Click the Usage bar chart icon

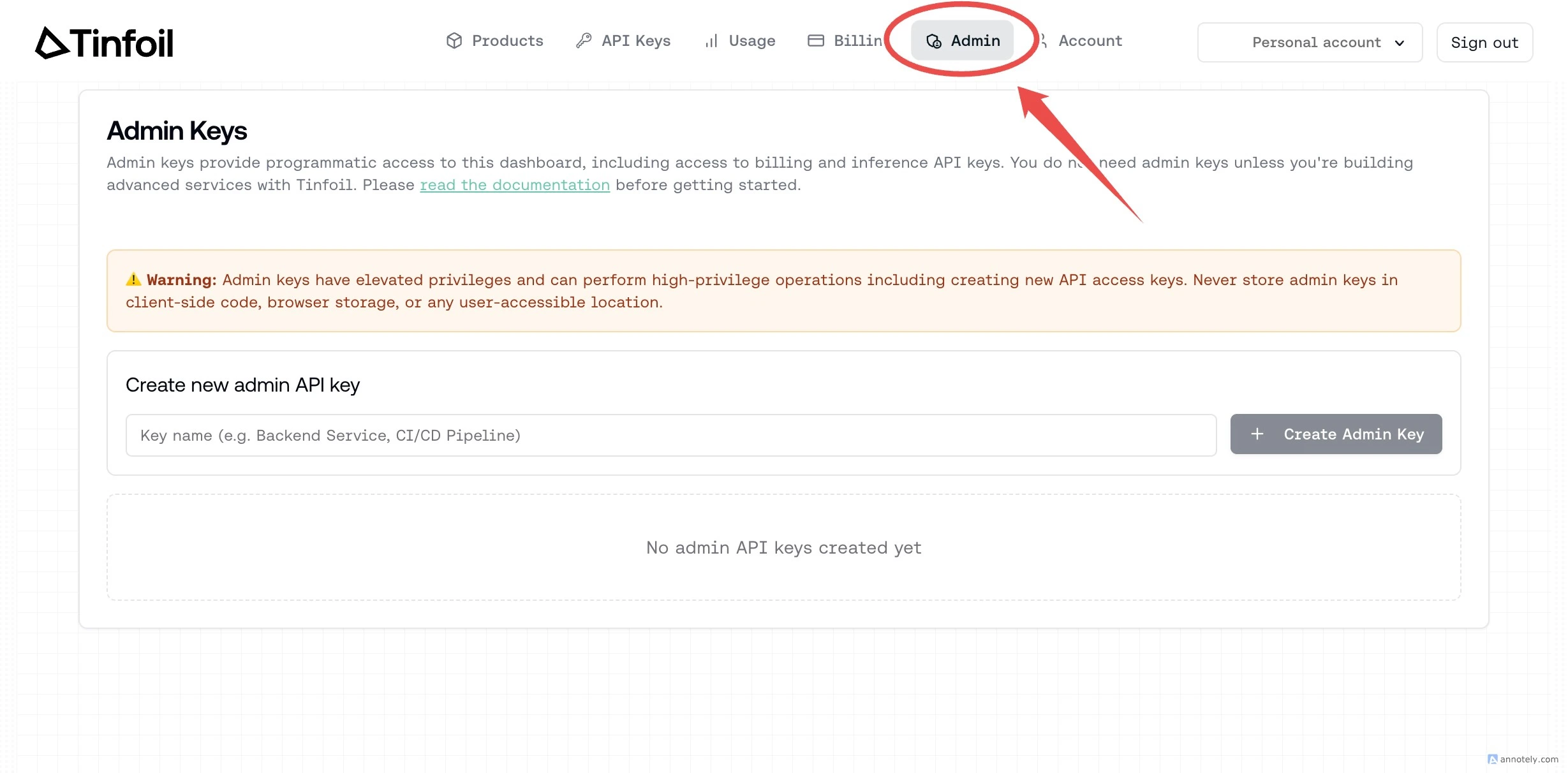711,41
